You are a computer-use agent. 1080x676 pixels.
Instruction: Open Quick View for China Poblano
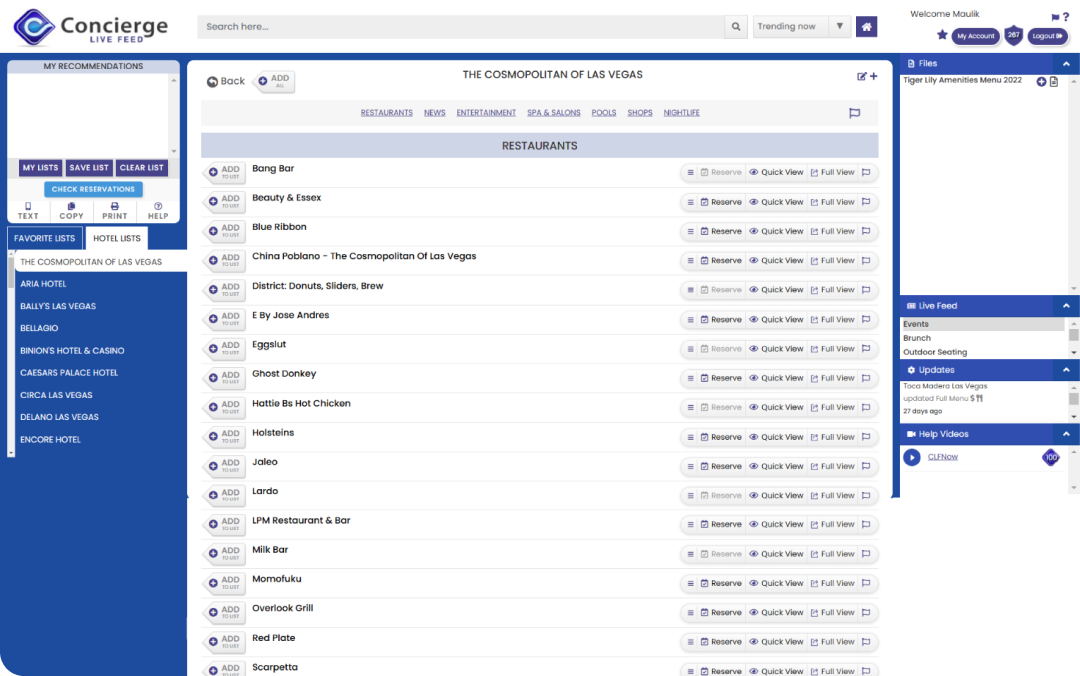776,260
